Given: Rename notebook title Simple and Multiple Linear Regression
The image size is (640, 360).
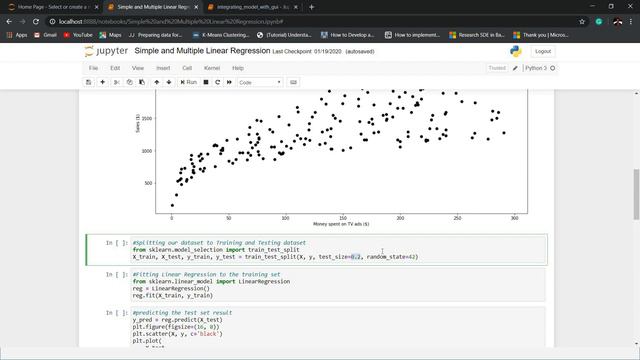Looking at the screenshot, I should (x=202, y=51).
